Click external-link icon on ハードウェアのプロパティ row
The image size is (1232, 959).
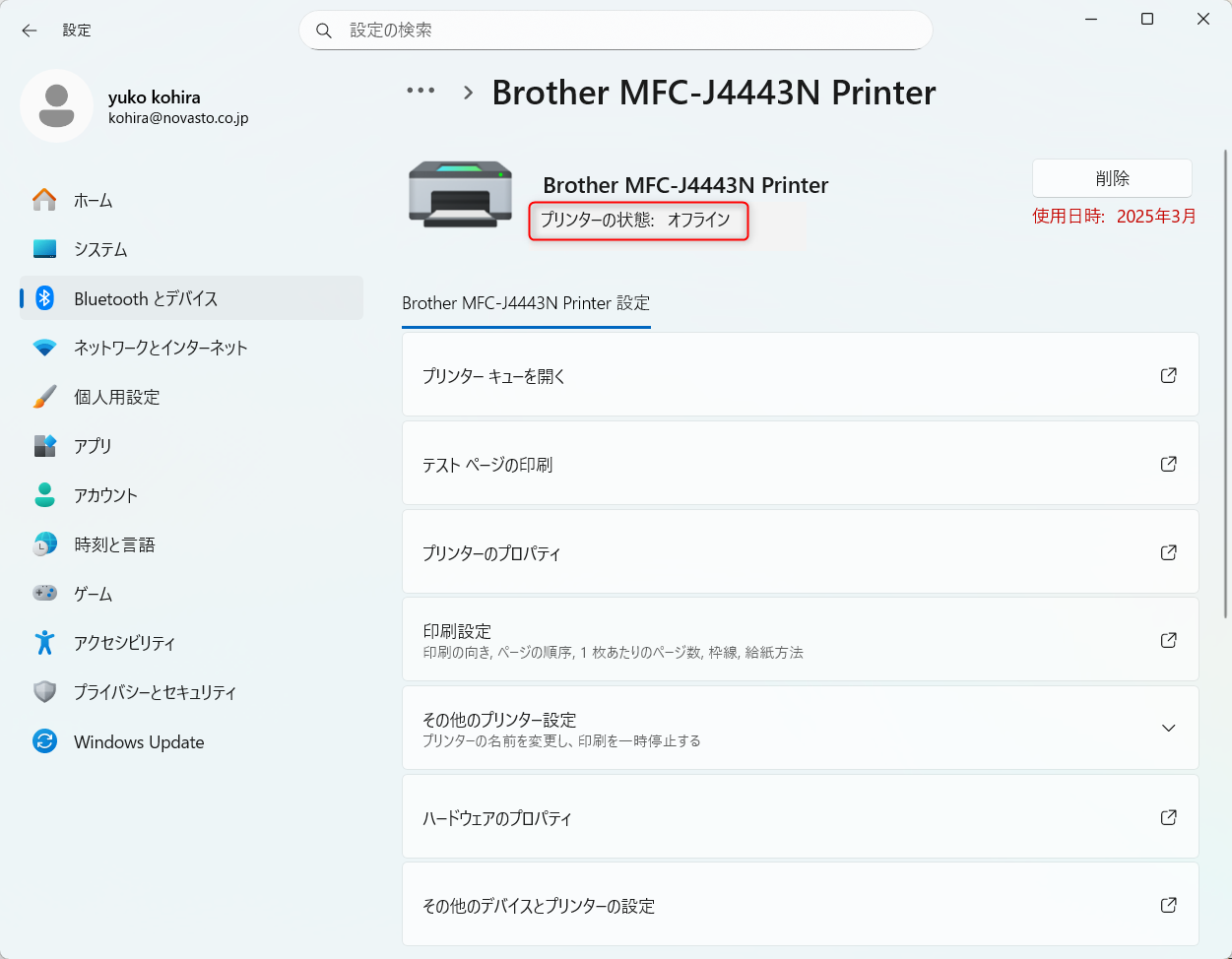[x=1169, y=817]
